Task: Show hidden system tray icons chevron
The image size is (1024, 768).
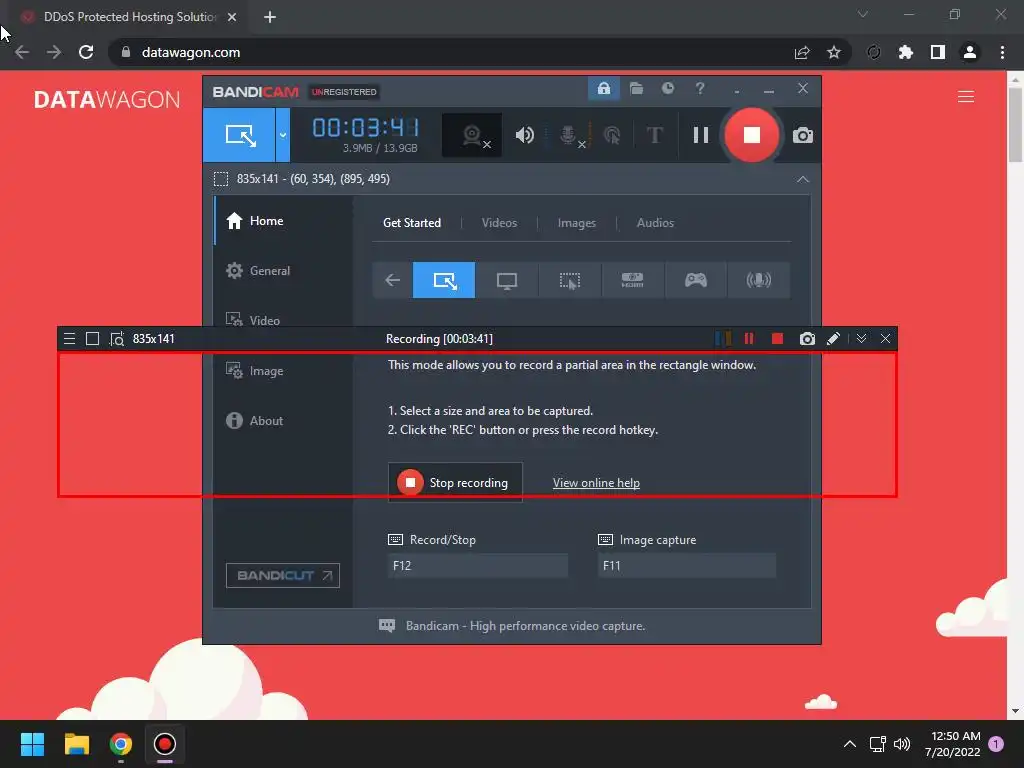Action: point(850,744)
